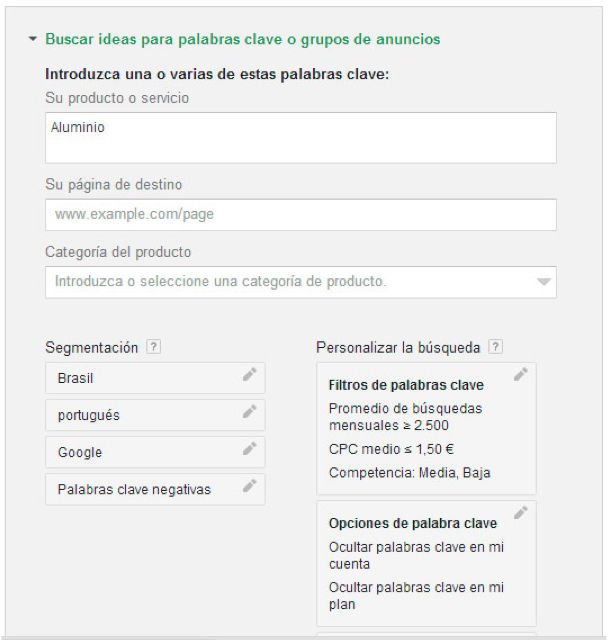Open the Personalizar la búsqueda help icon

[495, 347]
